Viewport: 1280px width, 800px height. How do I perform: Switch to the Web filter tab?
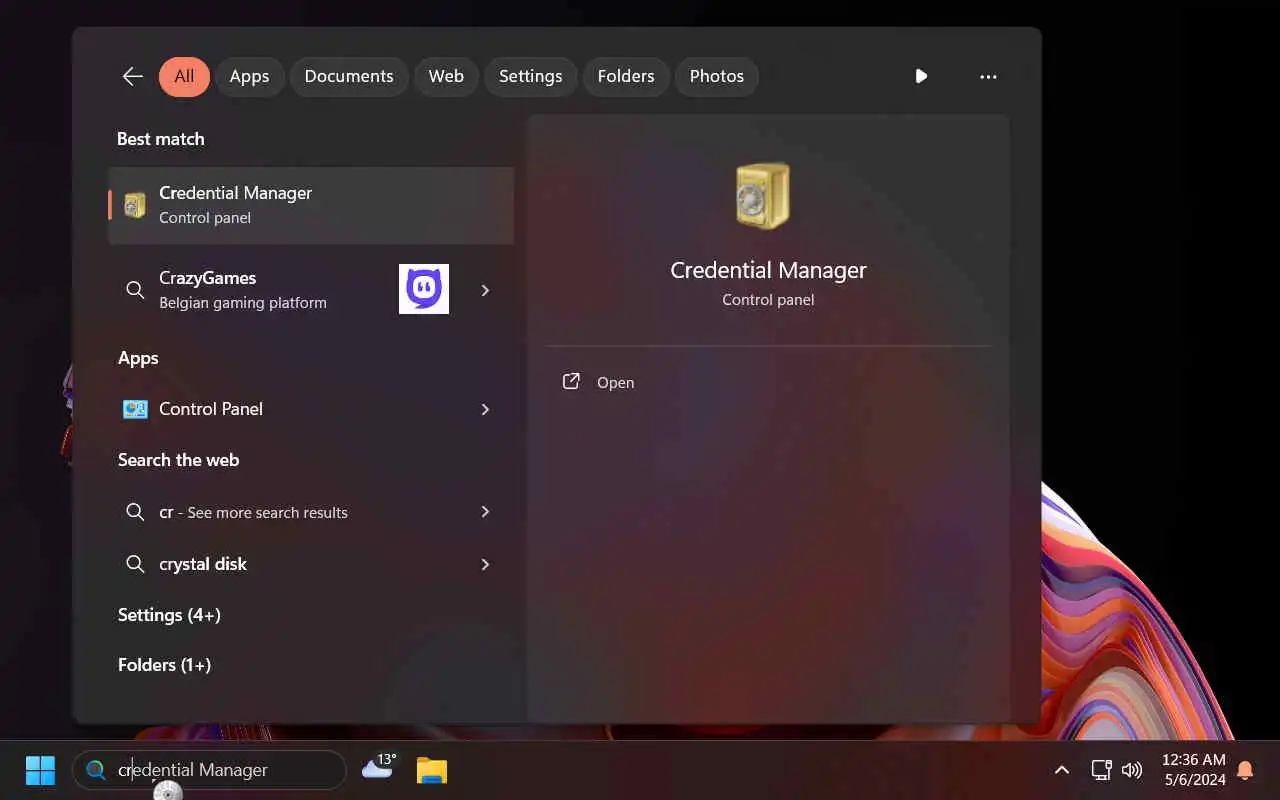pyautogui.click(x=446, y=76)
